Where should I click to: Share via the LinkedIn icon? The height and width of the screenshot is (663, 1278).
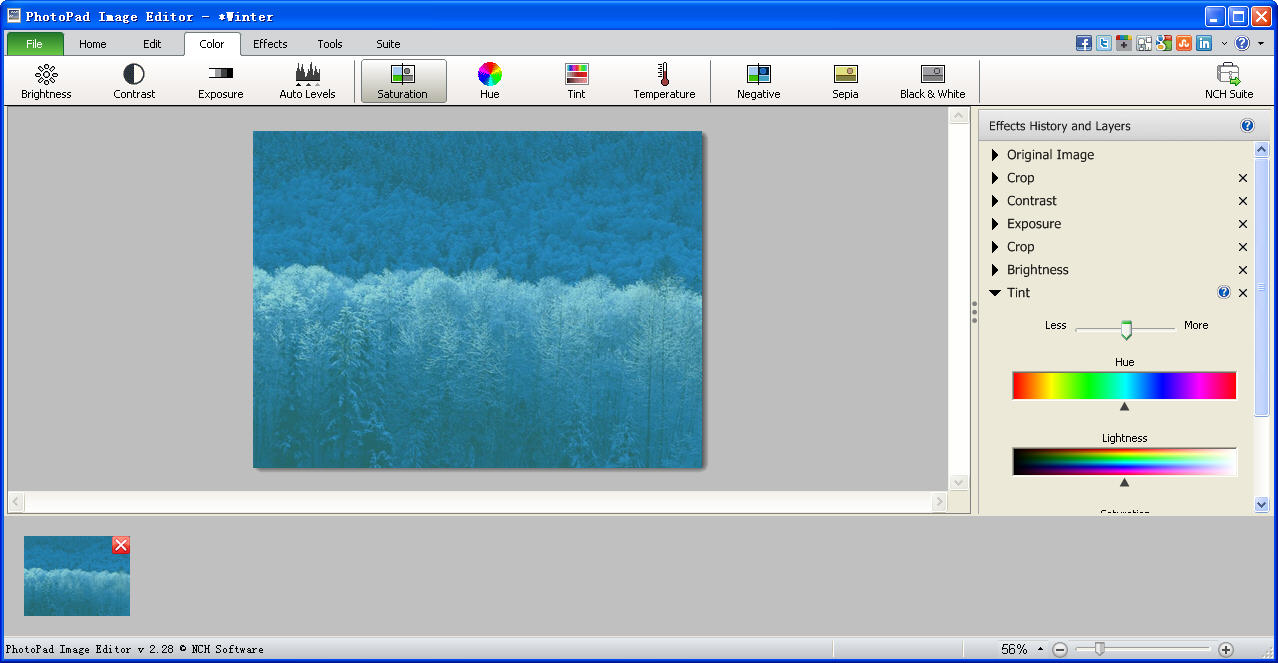[1204, 43]
